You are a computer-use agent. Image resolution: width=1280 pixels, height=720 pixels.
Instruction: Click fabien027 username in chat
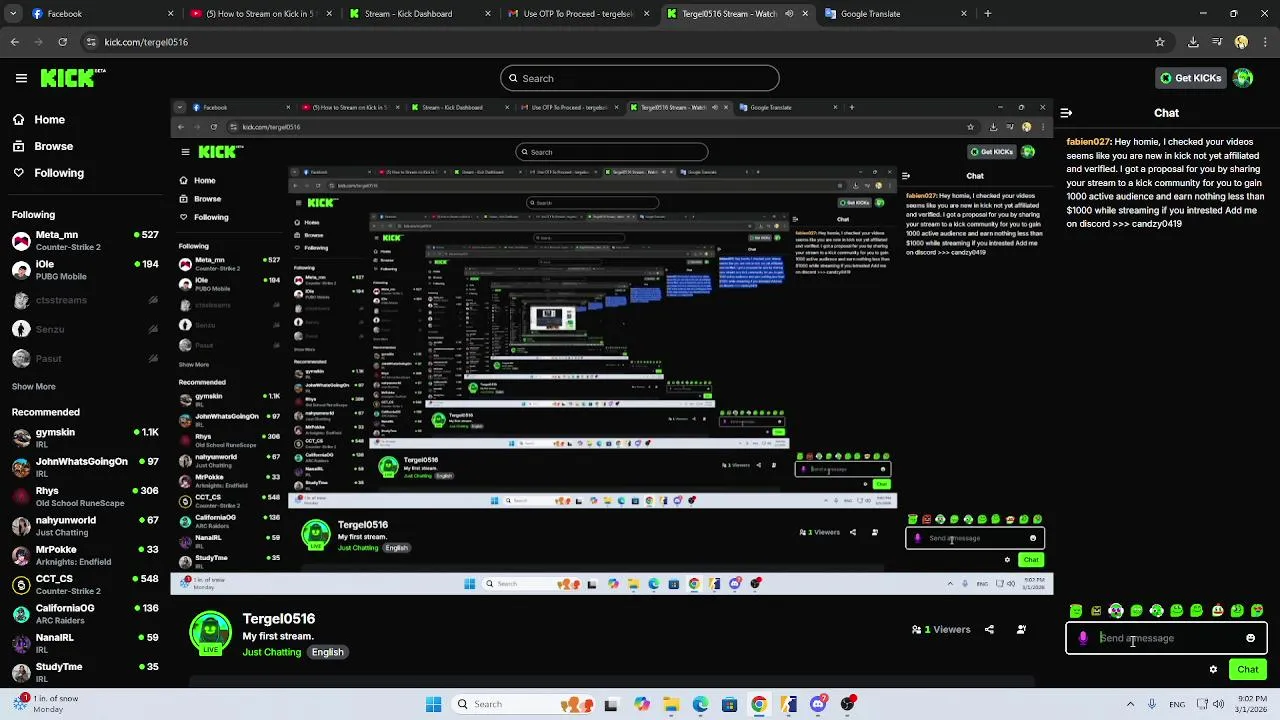tap(1088, 143)
